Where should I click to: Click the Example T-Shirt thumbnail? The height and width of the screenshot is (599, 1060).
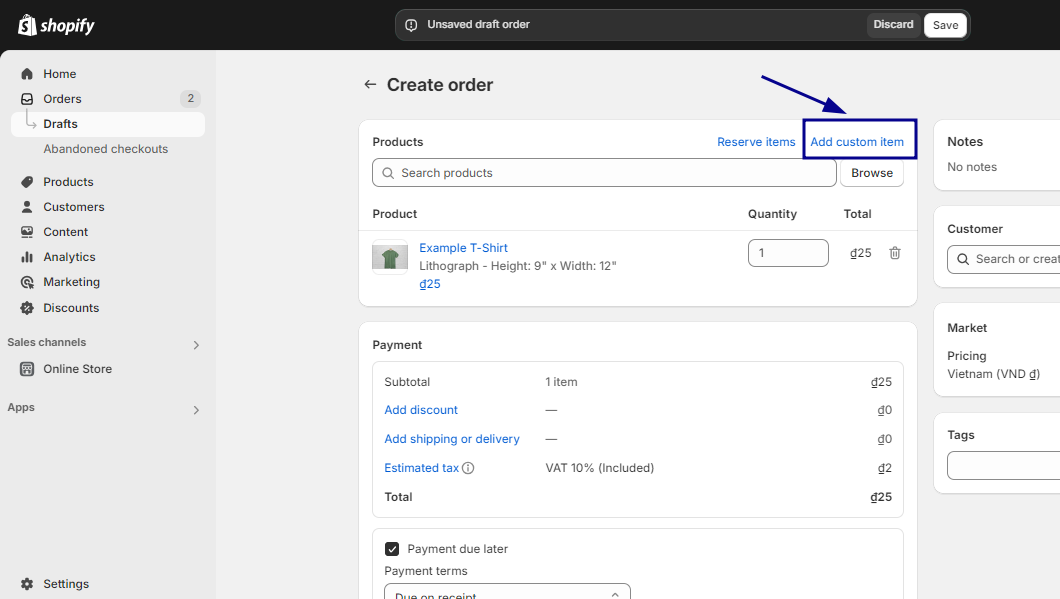tap(390, 257)
